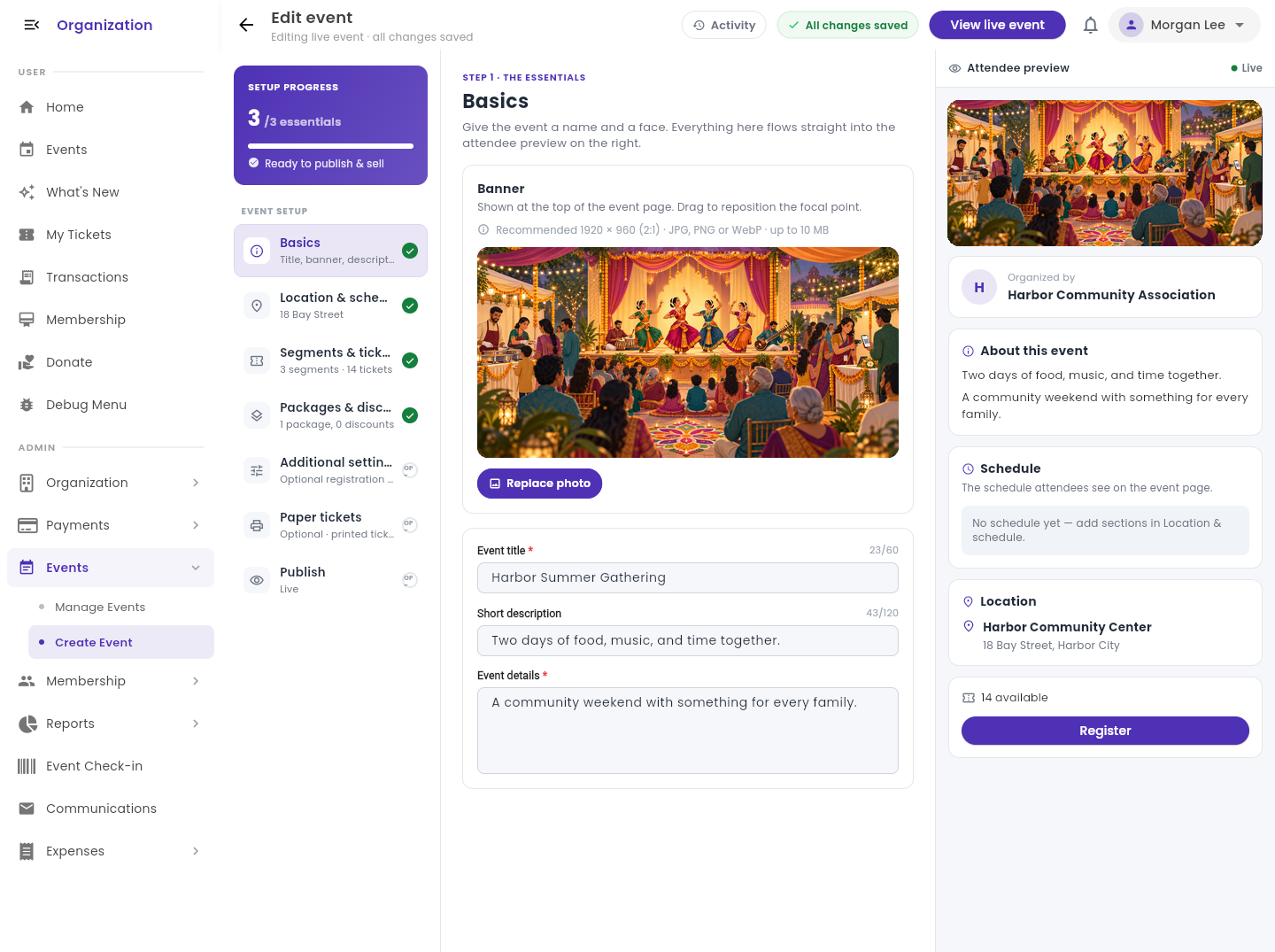Click the Attendee preview eye icon
The image size is (1275, 952).
click(x=954, y=68)
